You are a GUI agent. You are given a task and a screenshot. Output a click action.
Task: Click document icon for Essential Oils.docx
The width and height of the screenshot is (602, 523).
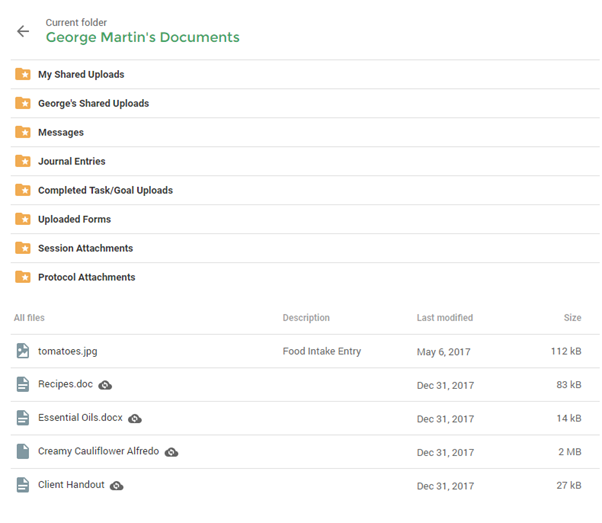tap(23, 418)
